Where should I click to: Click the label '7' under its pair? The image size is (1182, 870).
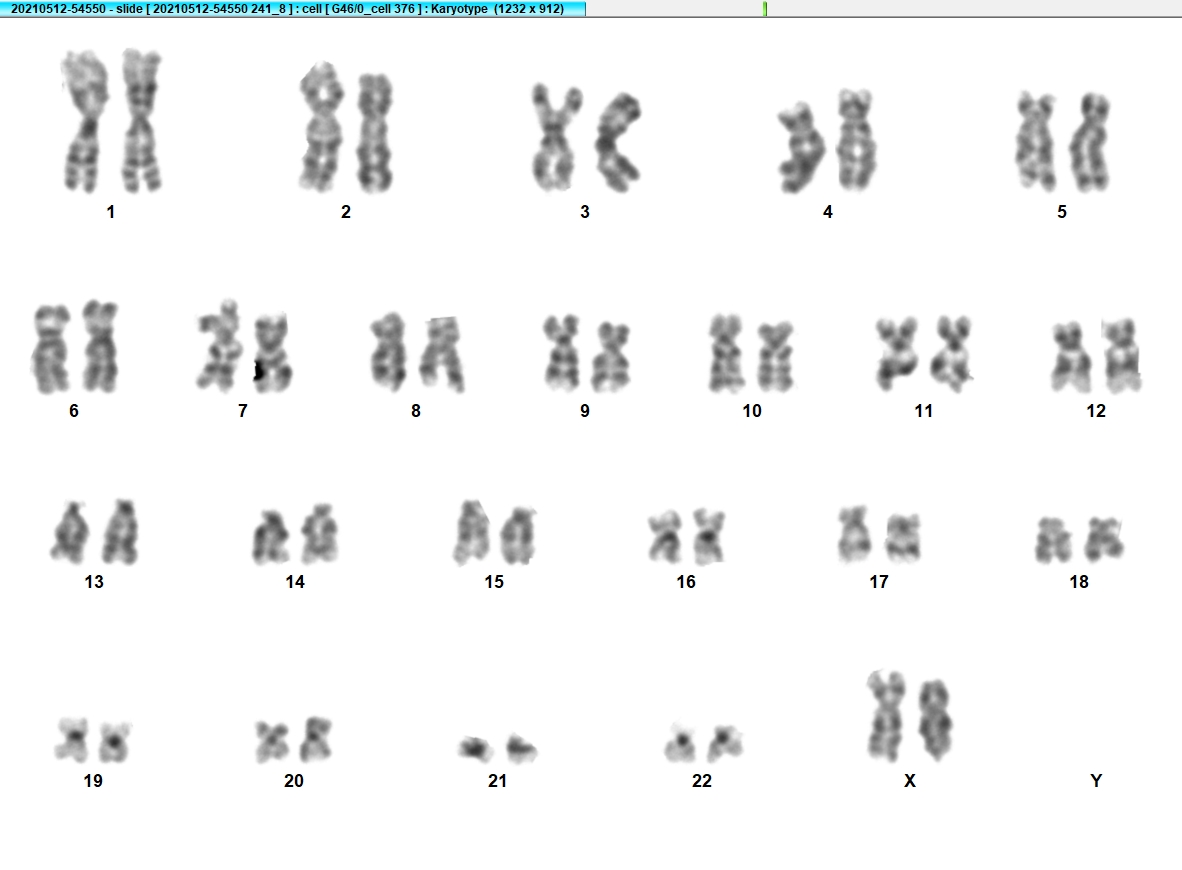(243, 411)
